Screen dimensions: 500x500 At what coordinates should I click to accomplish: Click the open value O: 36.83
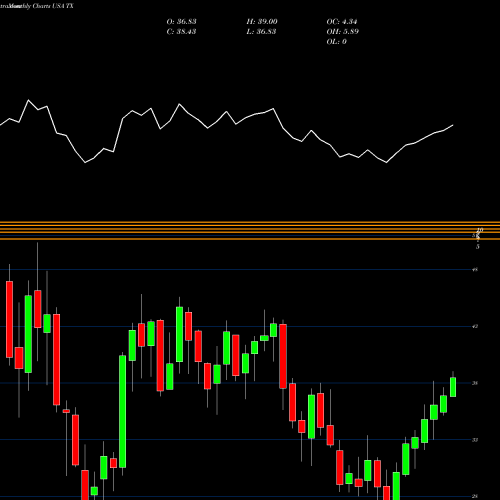(x=181, y=22)
